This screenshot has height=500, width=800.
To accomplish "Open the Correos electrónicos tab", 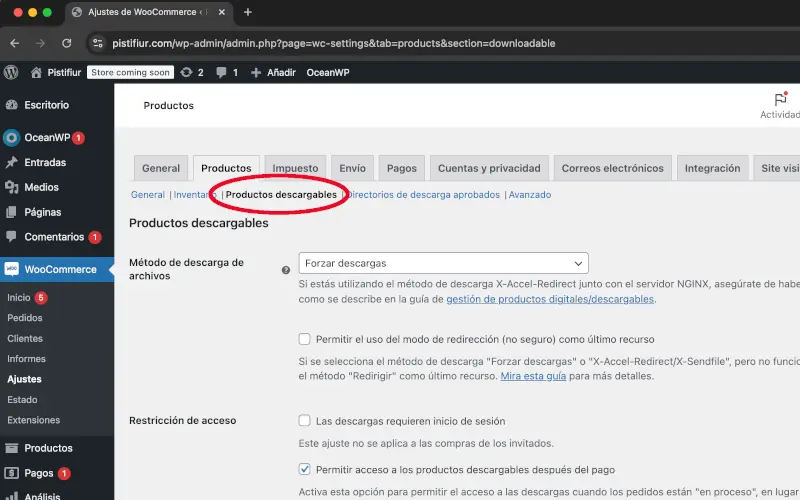I will click(x=613, y=168).
